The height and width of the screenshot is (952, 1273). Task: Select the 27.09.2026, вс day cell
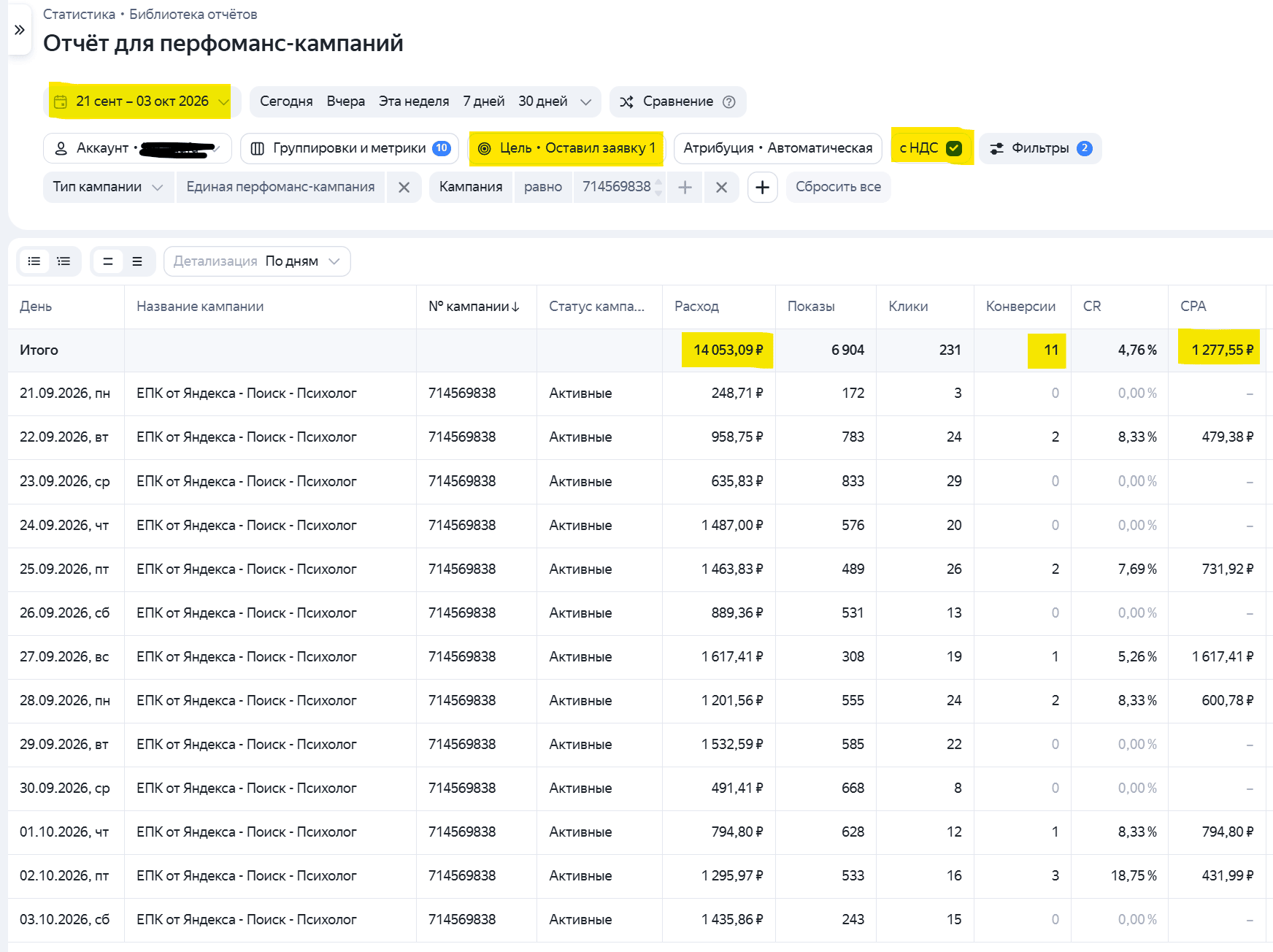pyautogui.click(x=64, y=657)
